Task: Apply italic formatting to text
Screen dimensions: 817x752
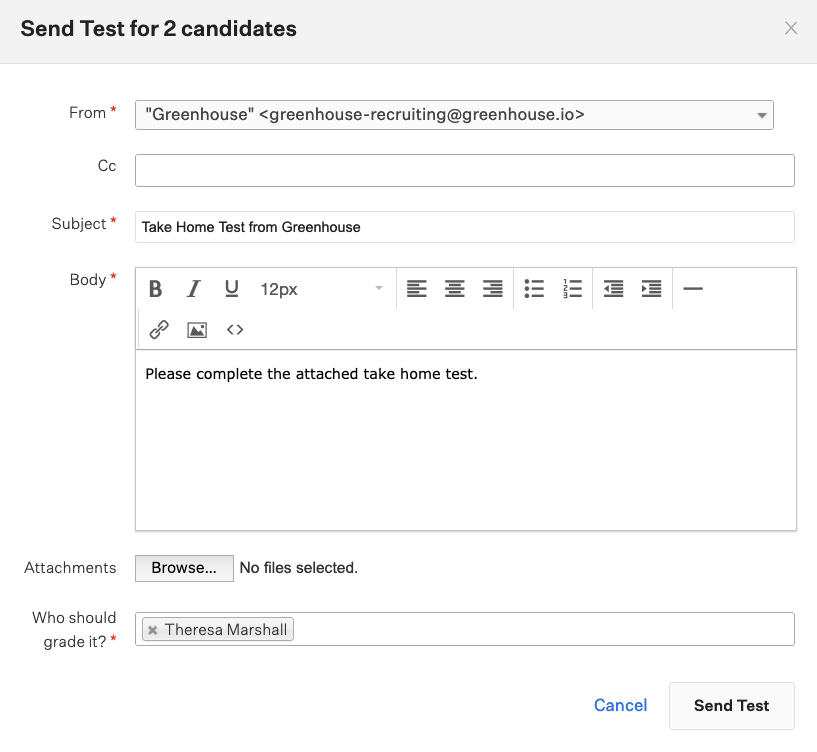Action: [x=194, y=289]
